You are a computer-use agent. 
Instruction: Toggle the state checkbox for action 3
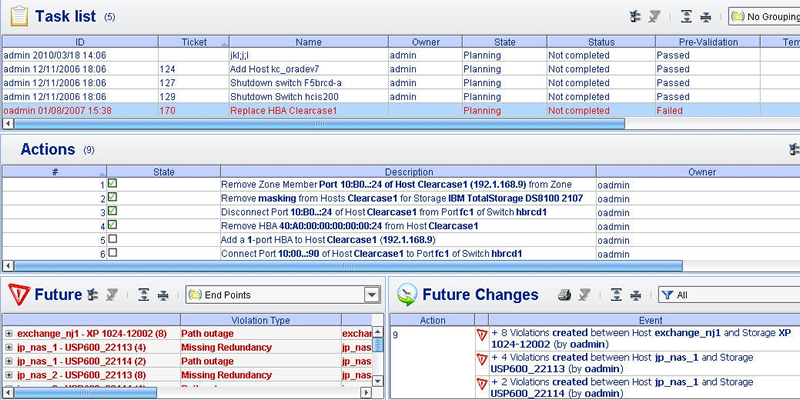113,212
